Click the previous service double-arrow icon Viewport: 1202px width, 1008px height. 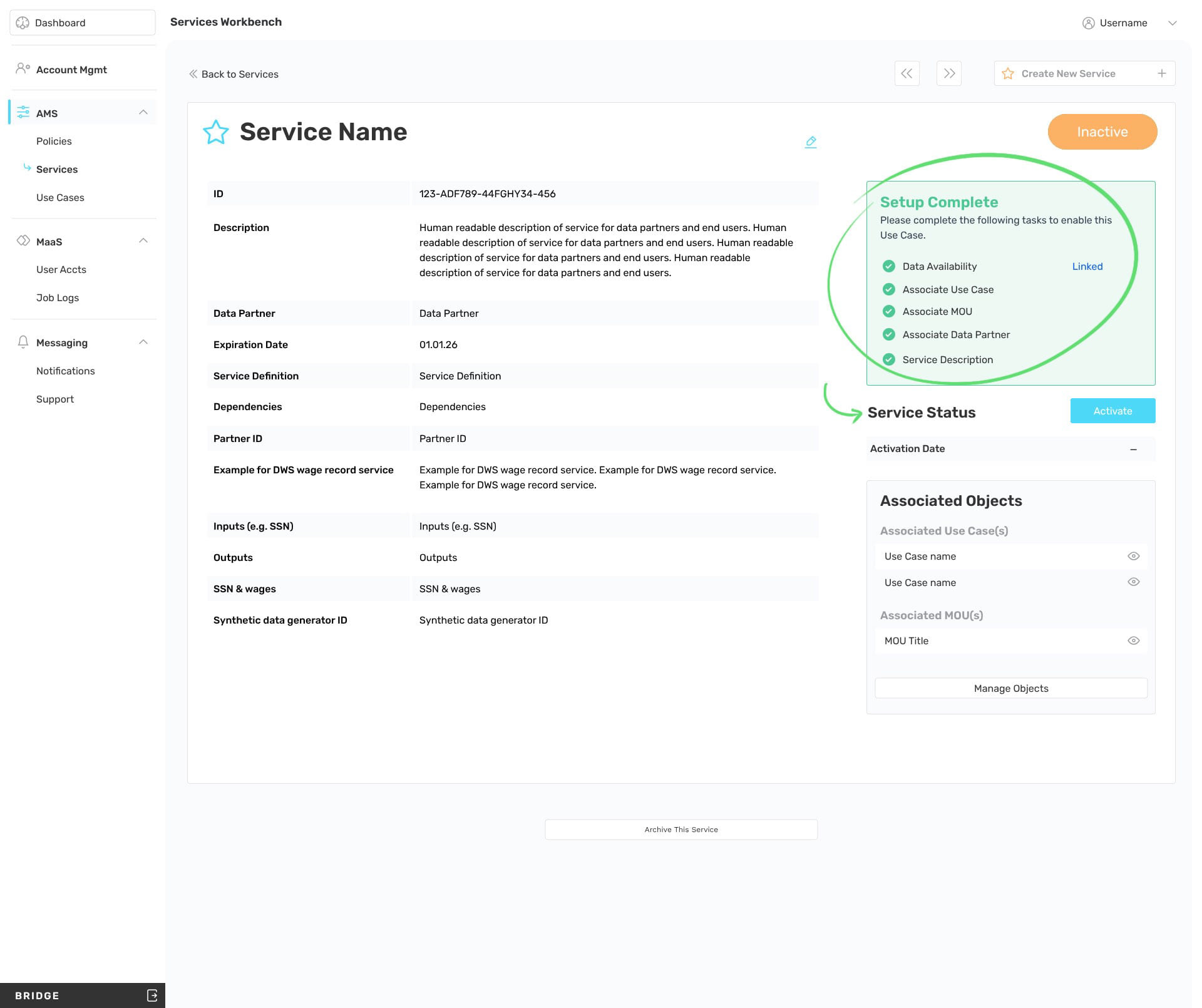[907, 73]
